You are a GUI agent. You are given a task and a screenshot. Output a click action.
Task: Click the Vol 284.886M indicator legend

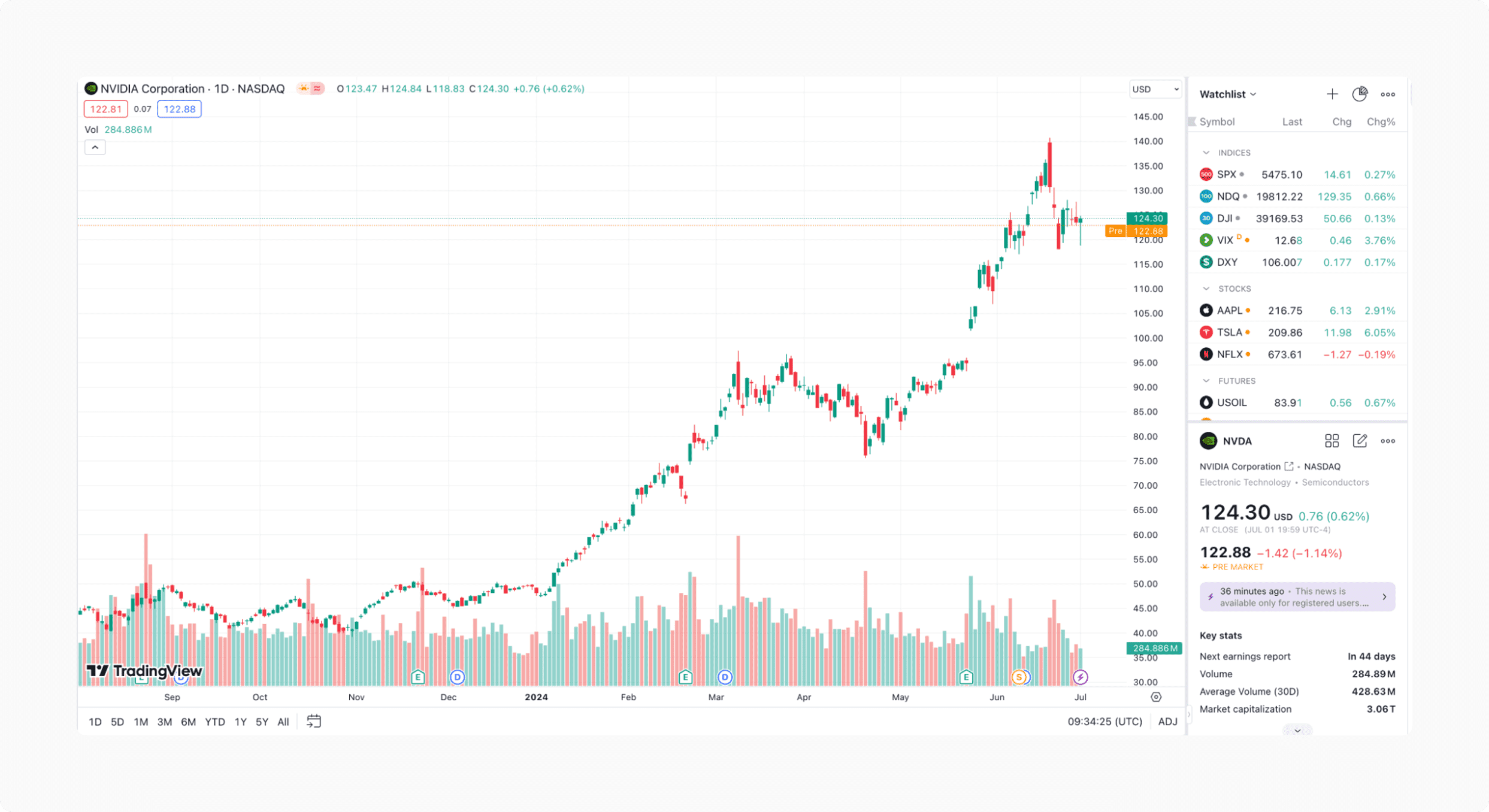pos(118,129)
